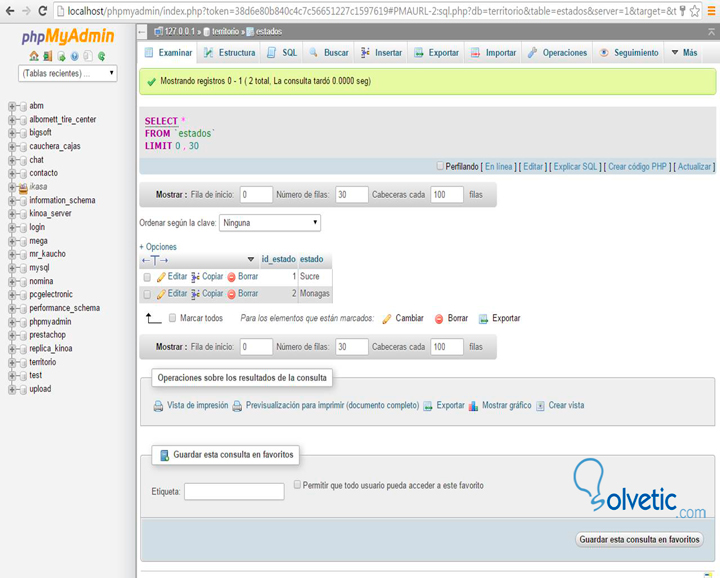
Task: Click the Previsualización para imprimir link
Action: click(x=332, y=405)
